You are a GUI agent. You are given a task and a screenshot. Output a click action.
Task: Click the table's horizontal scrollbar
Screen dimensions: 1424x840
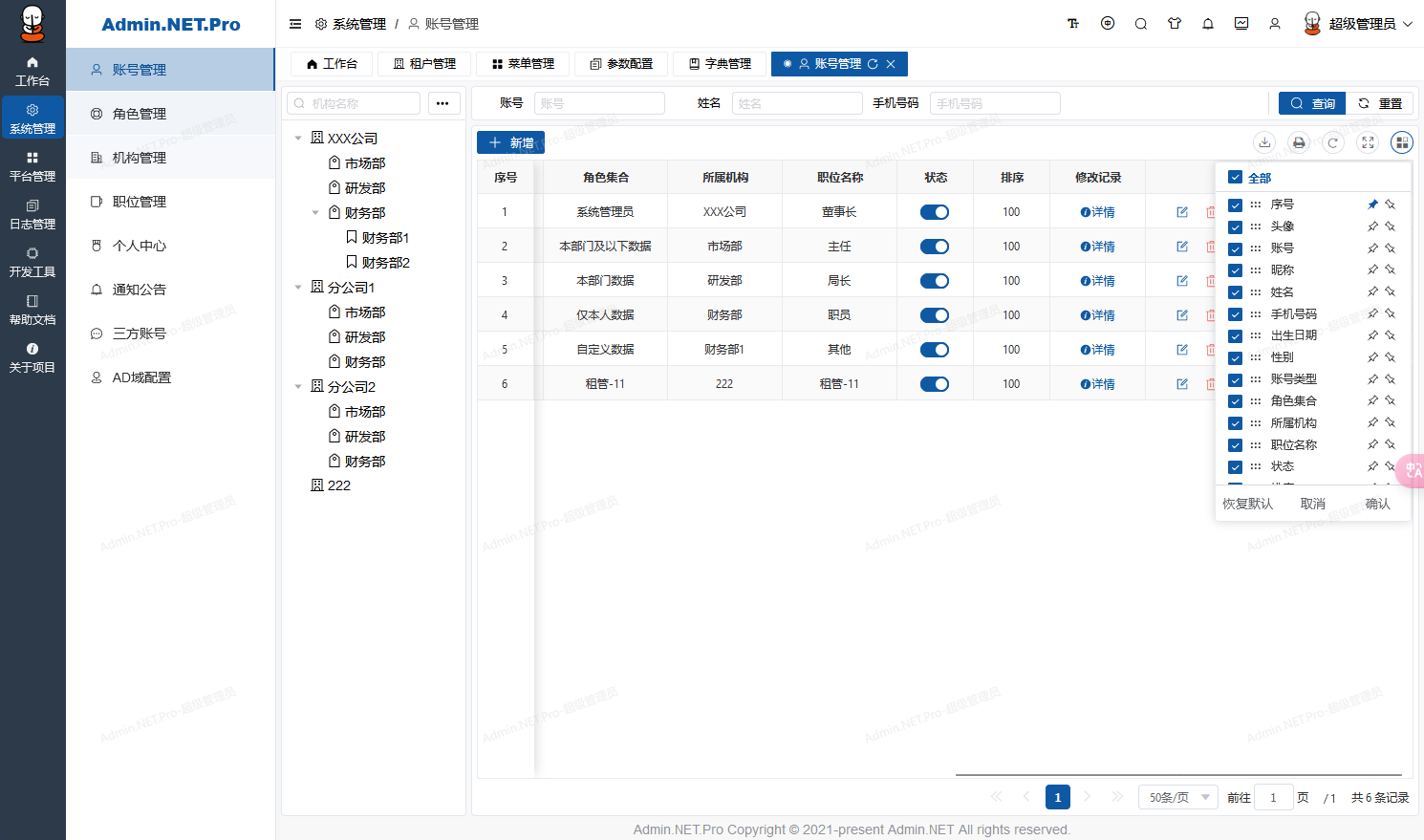[x=1178, y=775]
